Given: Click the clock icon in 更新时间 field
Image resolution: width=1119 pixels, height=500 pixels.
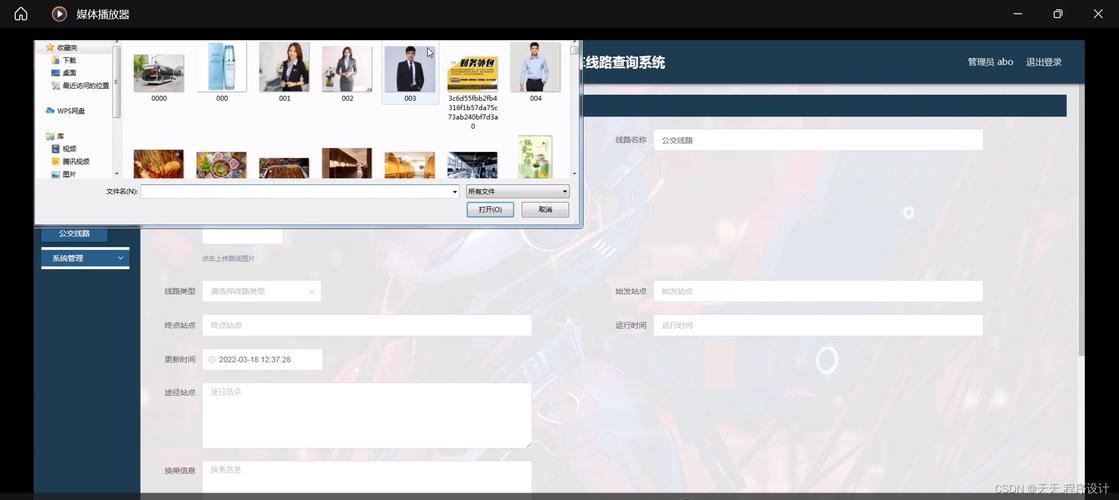Looking at the screenshot, I should pos(211,359).
